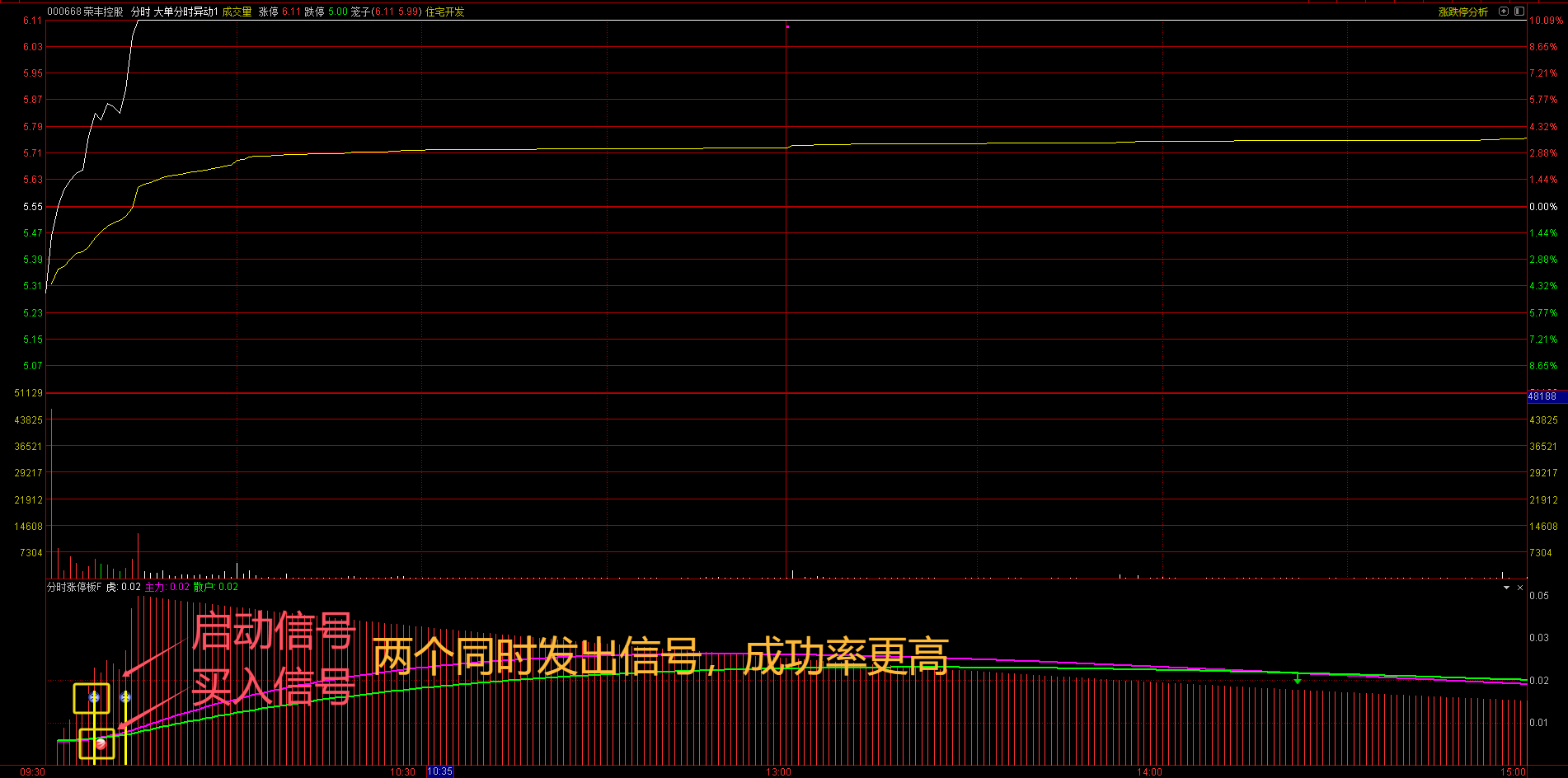The height and width of the screenshot is (778, 1568).
Task: Click the 跌停 5.00 limit-down value
Action: pyautogui.click(x=326, y=12)
